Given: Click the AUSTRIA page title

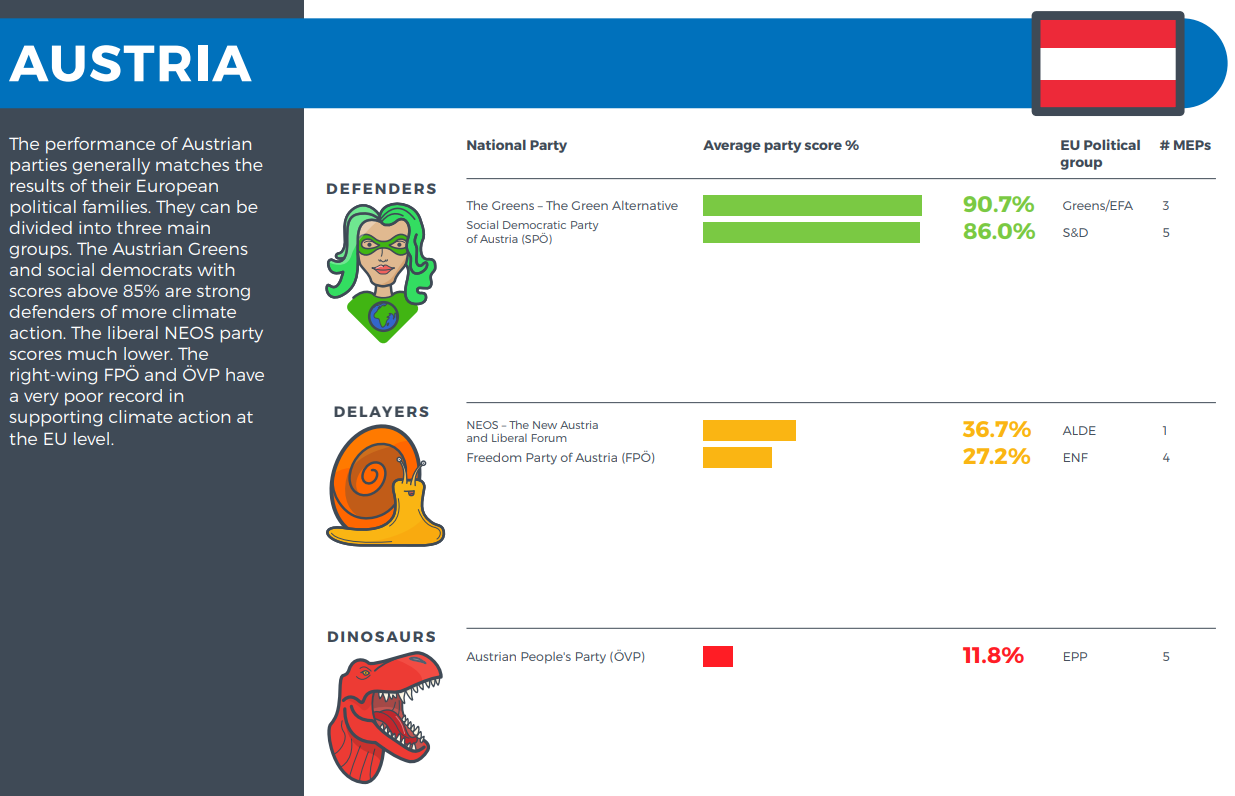Looking at the screenshot, I should (131, 64).
